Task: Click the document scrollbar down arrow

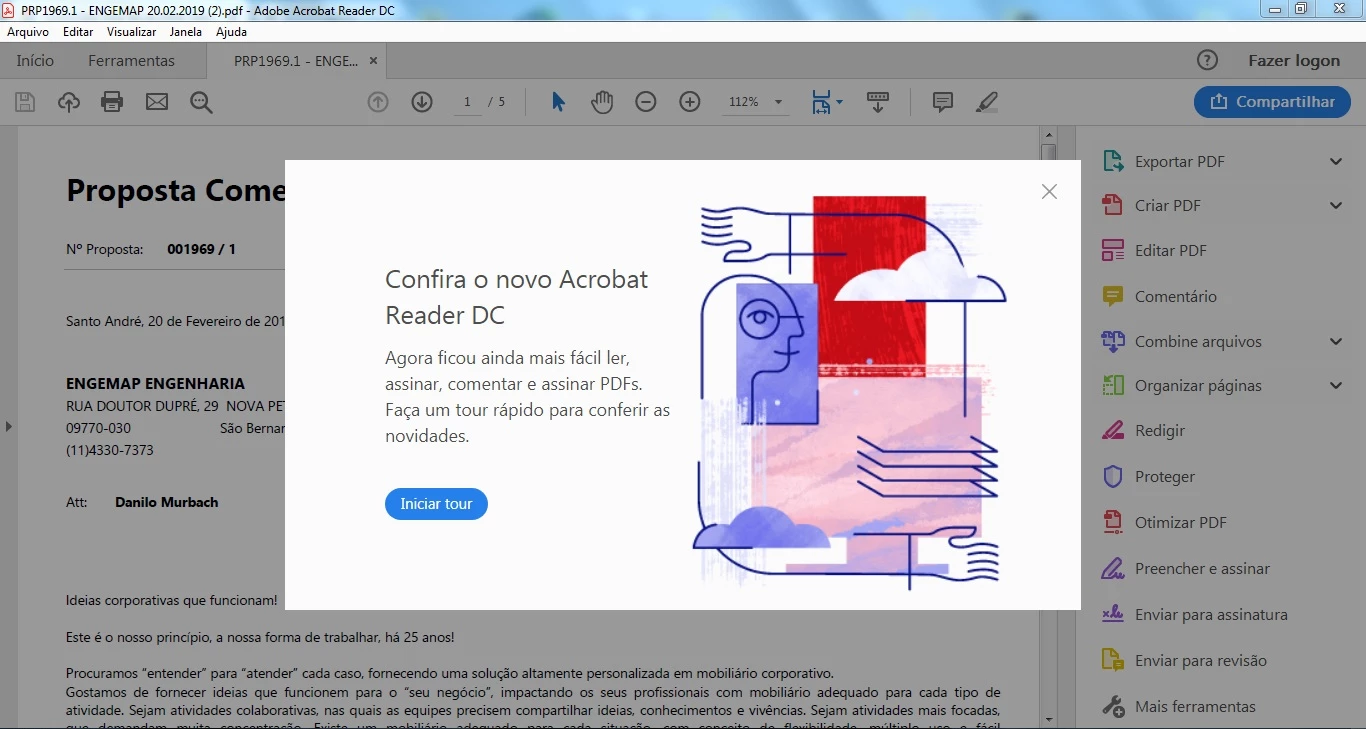Action: 1048,719
